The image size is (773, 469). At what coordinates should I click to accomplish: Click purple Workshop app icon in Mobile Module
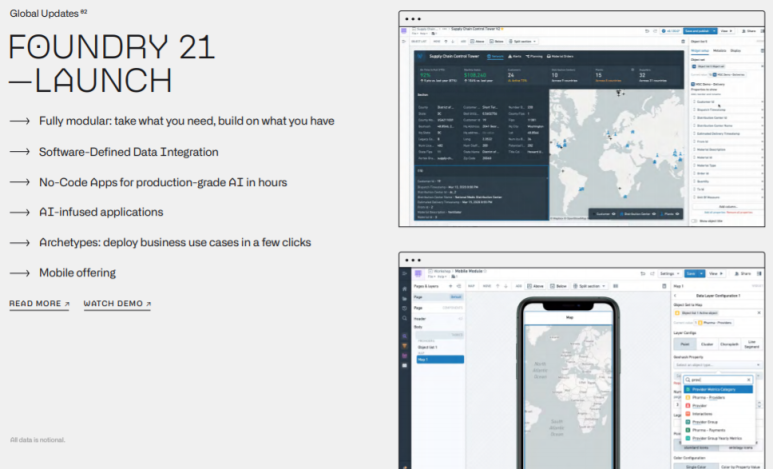point(418,273)
